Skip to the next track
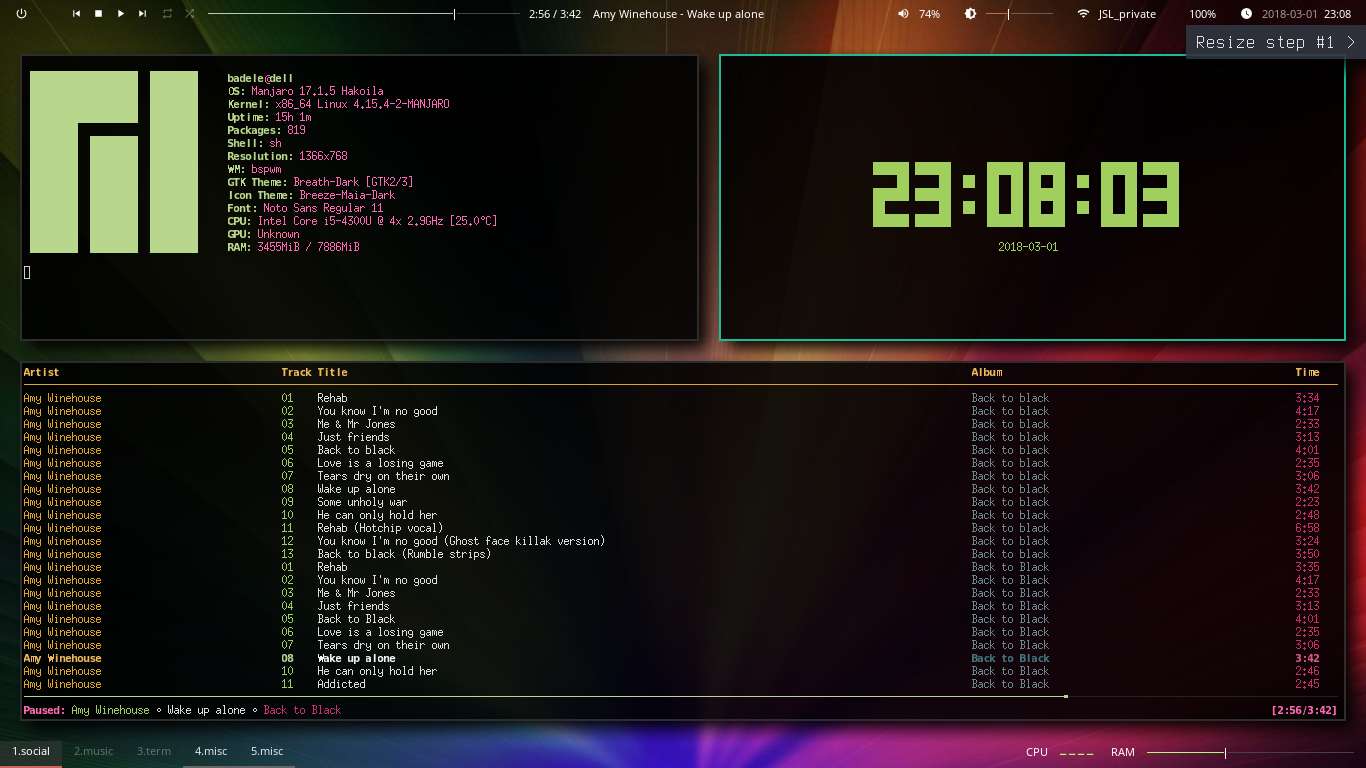Viewport: 1366px width, 768px height. 143,14
